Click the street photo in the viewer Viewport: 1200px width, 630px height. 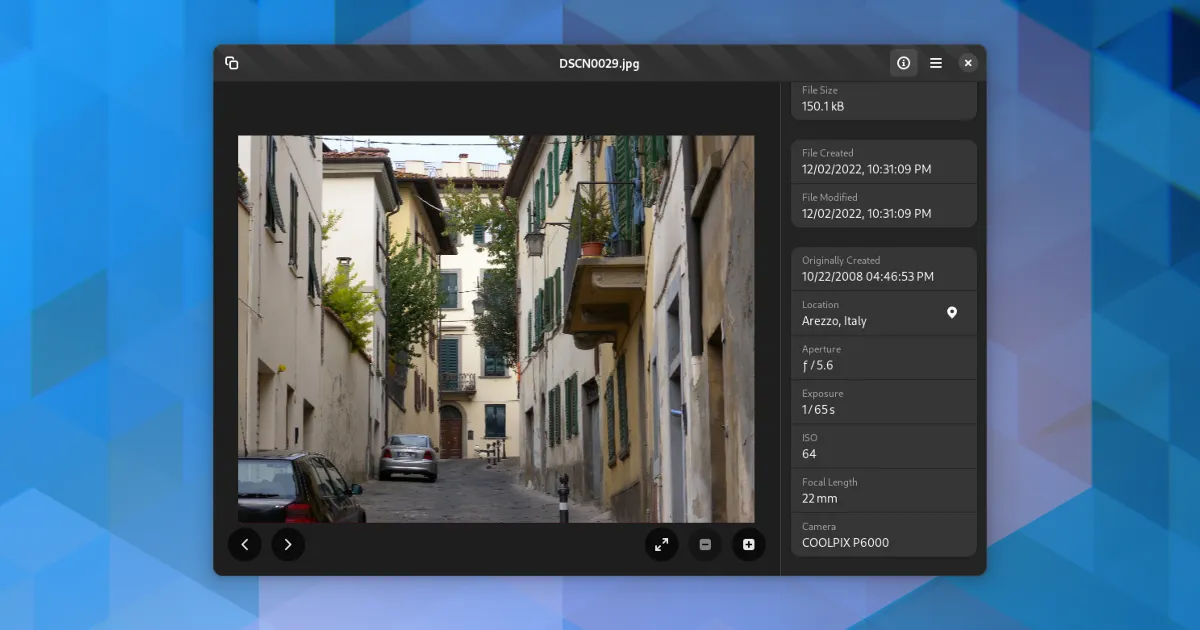coord(496,329)
